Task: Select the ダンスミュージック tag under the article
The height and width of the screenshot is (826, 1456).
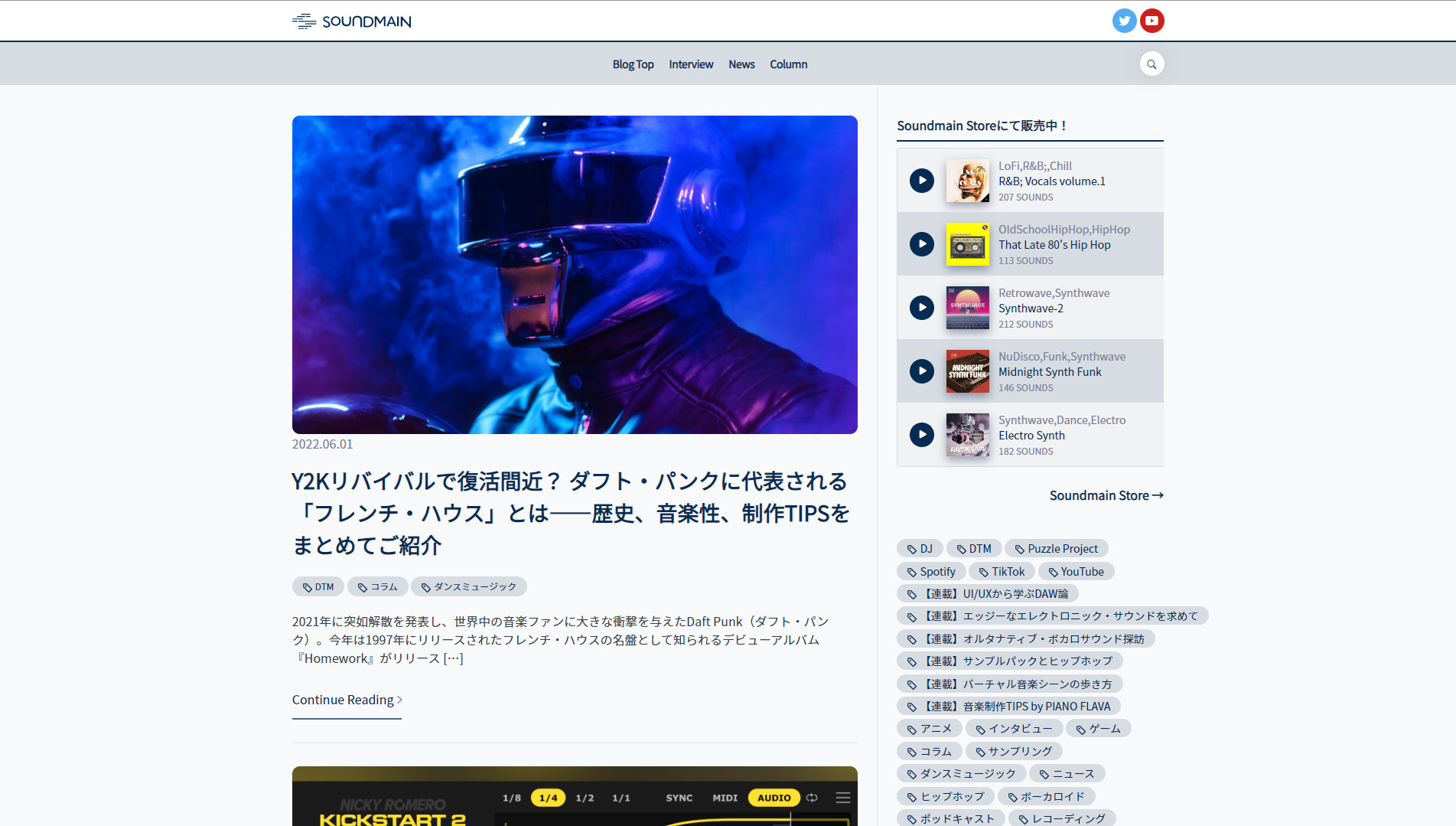Action: [469, 586]
